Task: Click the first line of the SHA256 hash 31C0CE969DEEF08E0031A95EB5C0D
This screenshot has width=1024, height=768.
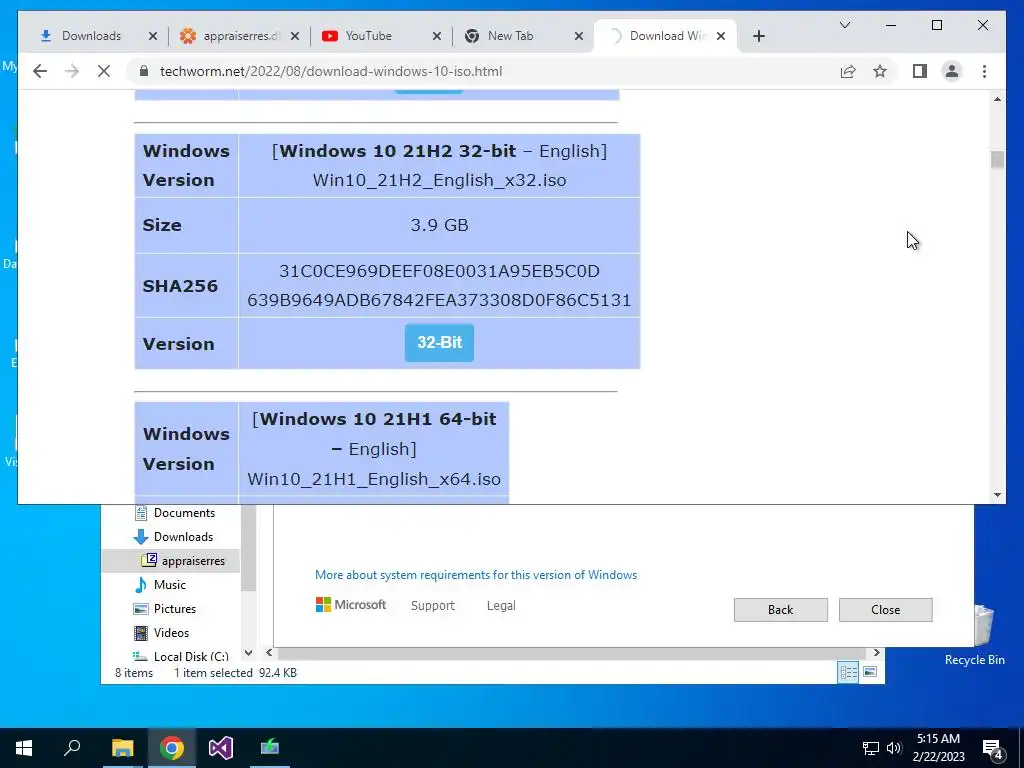Action: (x=439, y=270)
